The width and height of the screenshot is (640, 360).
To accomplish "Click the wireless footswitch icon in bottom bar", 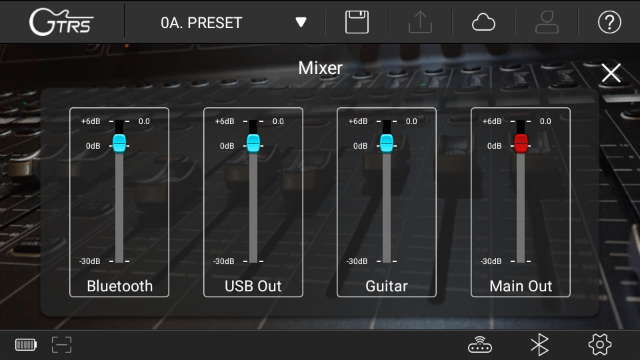I will 480,345.
